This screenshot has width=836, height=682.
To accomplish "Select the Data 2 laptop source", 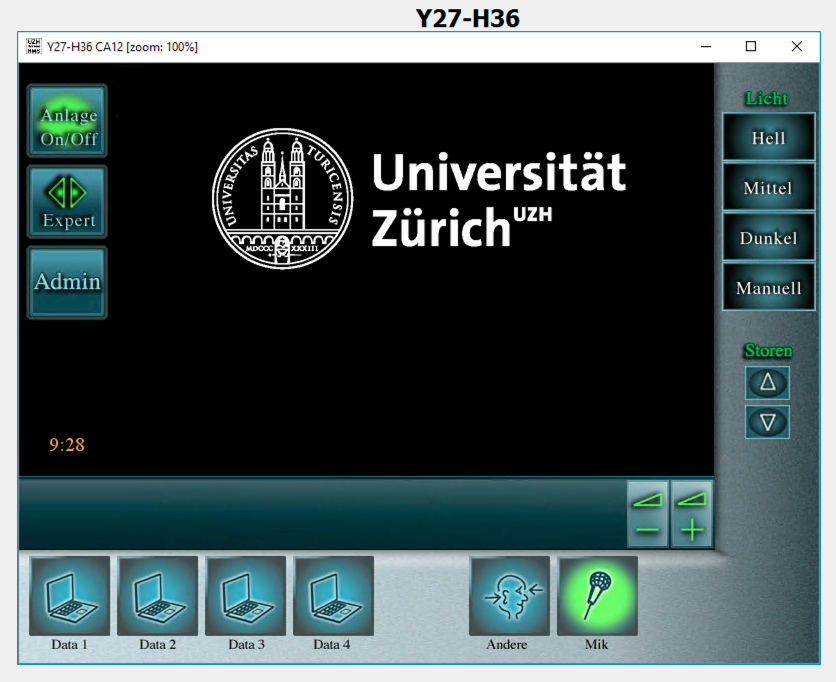I will click(x=157, y=596).
